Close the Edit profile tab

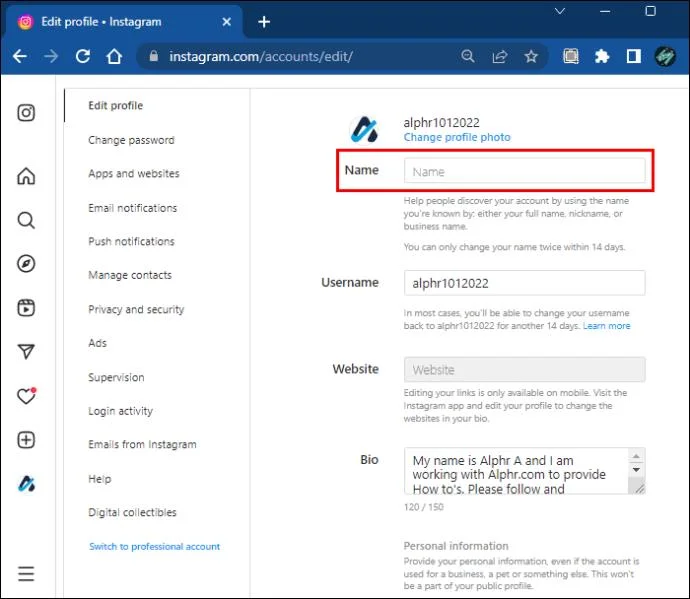[227, 22]
